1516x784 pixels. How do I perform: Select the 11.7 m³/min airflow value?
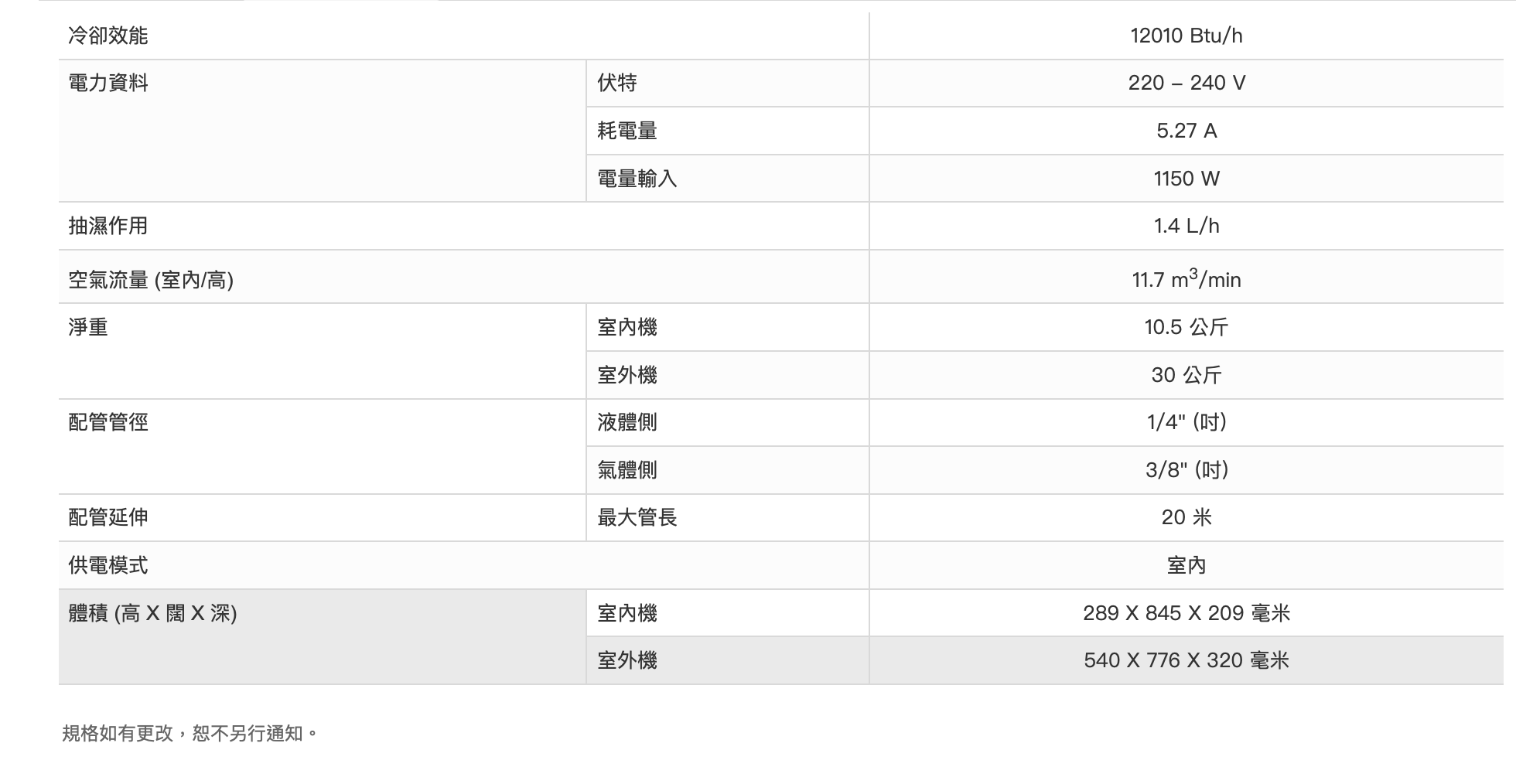1186,279
